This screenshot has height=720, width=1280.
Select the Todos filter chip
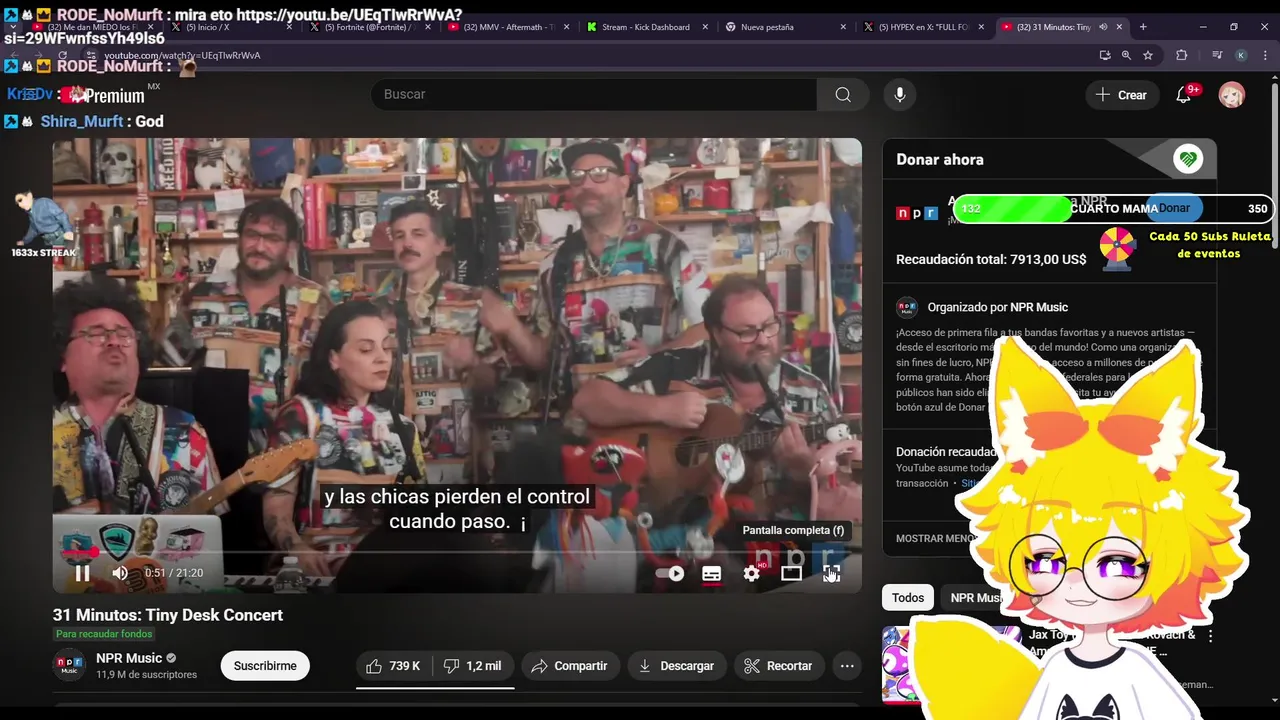(908, 598)
